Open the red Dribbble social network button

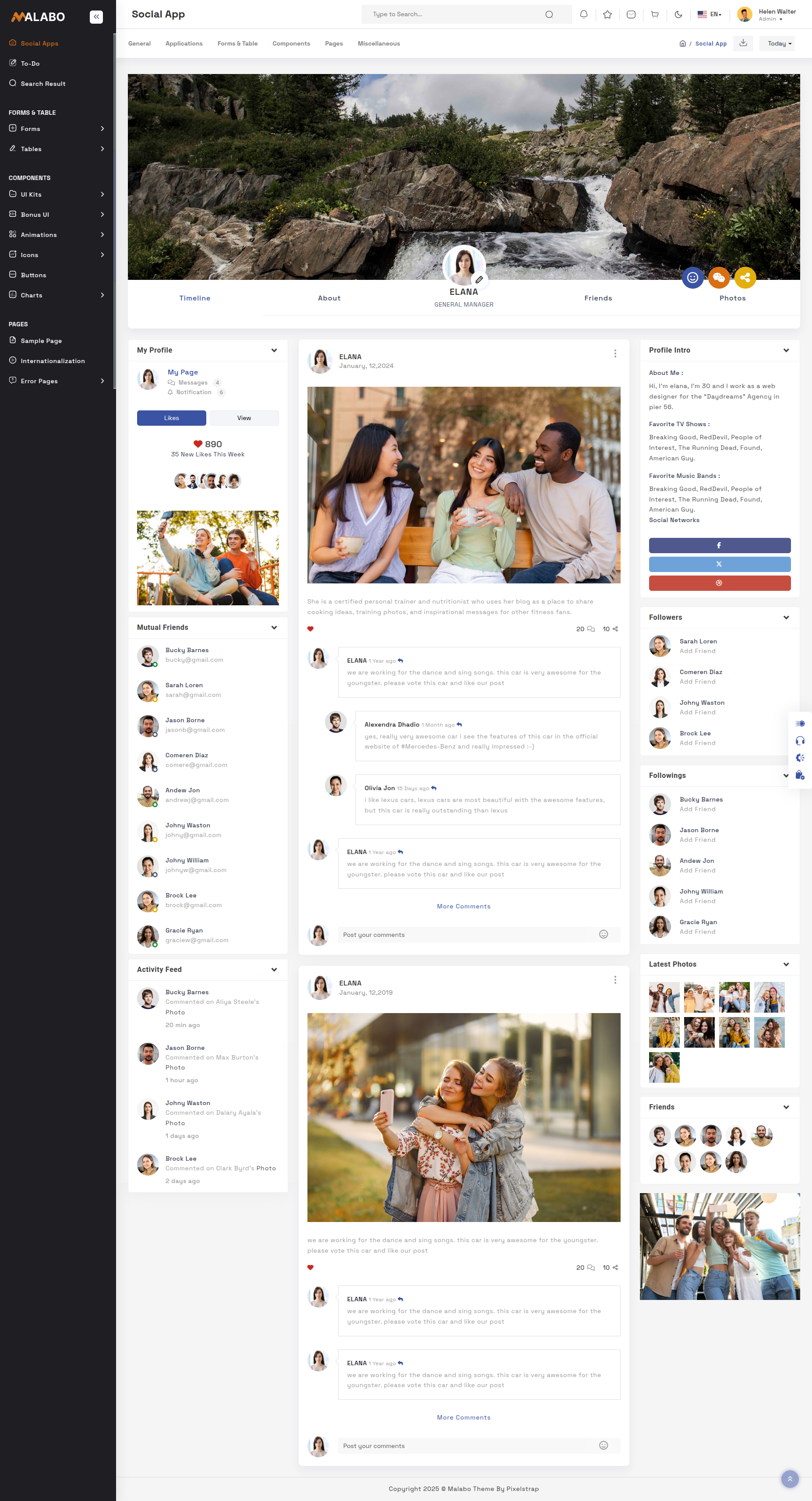coord(720,583)
